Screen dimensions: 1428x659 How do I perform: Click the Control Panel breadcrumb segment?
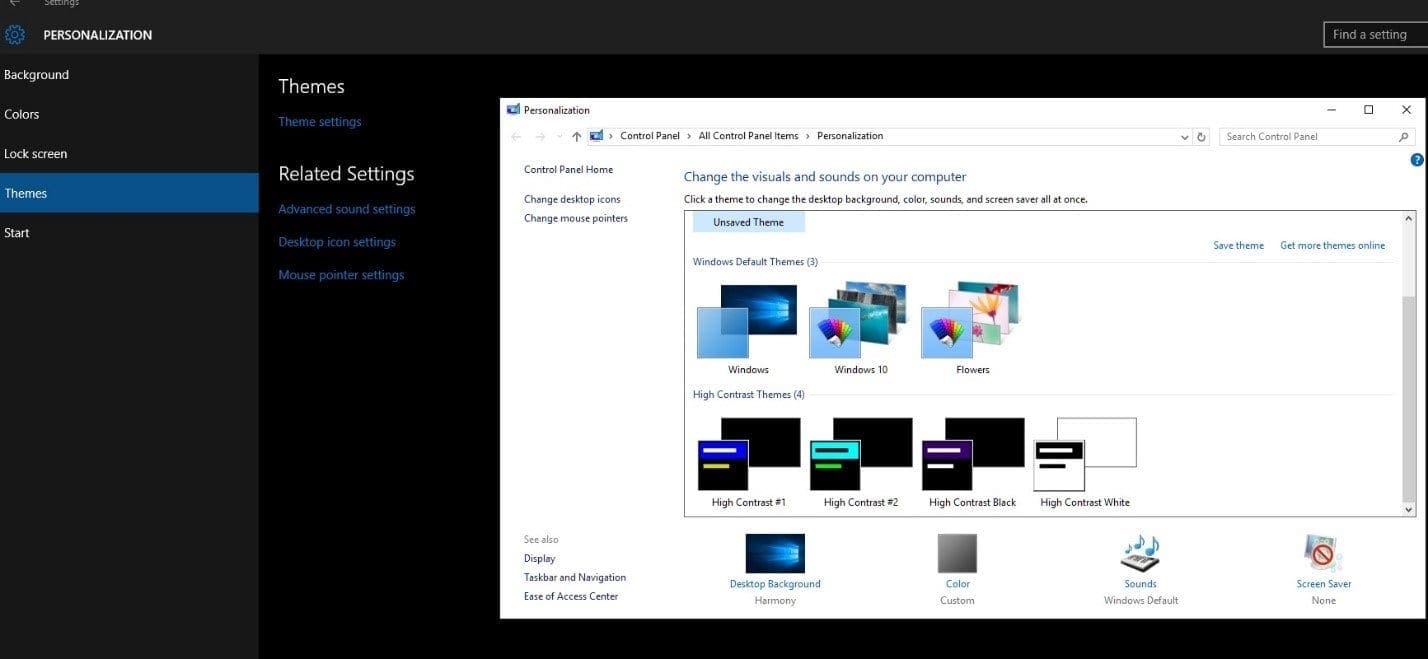coord(650,136)
